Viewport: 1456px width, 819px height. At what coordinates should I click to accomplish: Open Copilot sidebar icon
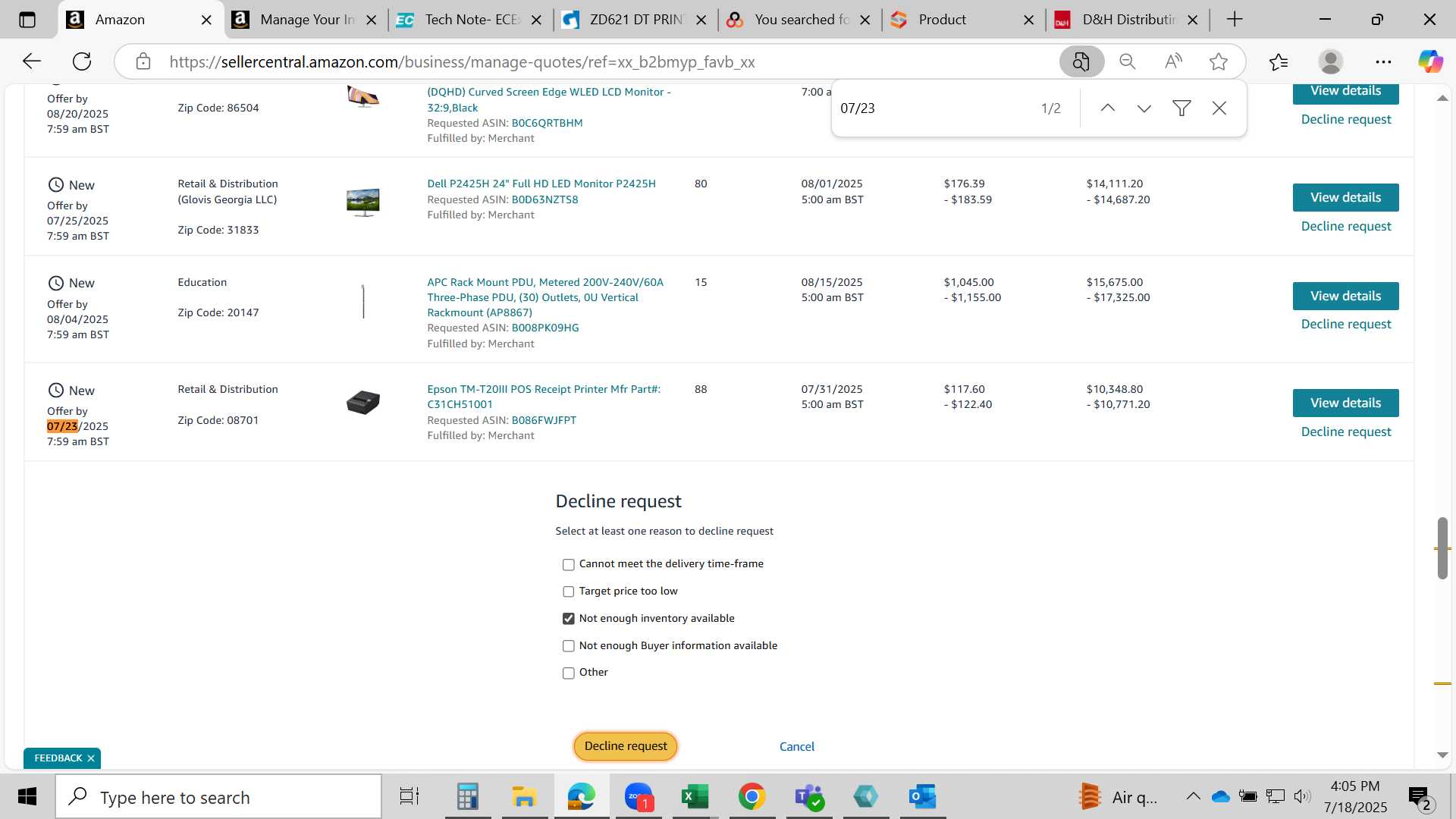[x=1431, y=61]
